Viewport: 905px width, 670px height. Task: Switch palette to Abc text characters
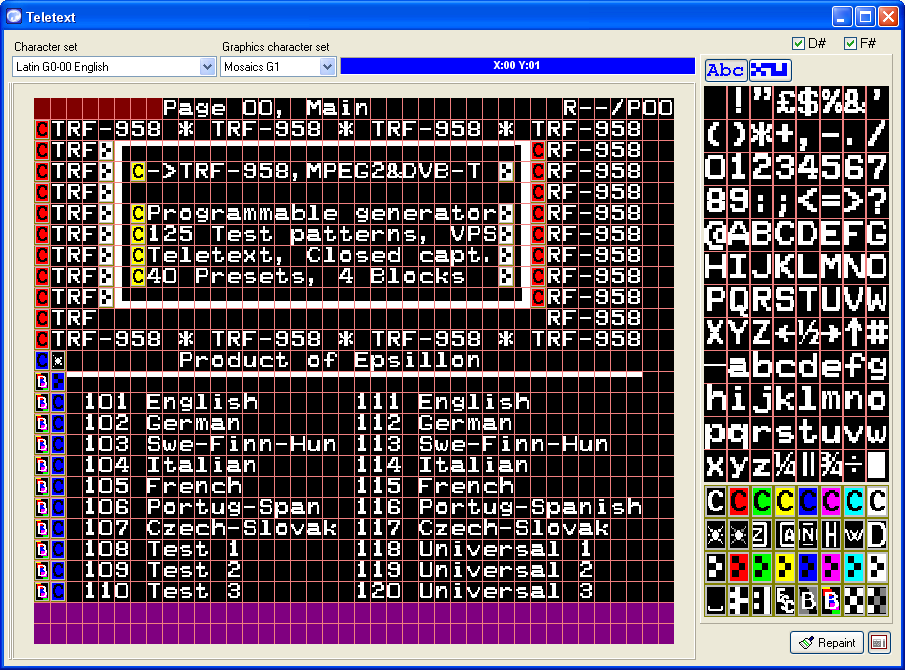click(x=726, y=70)
